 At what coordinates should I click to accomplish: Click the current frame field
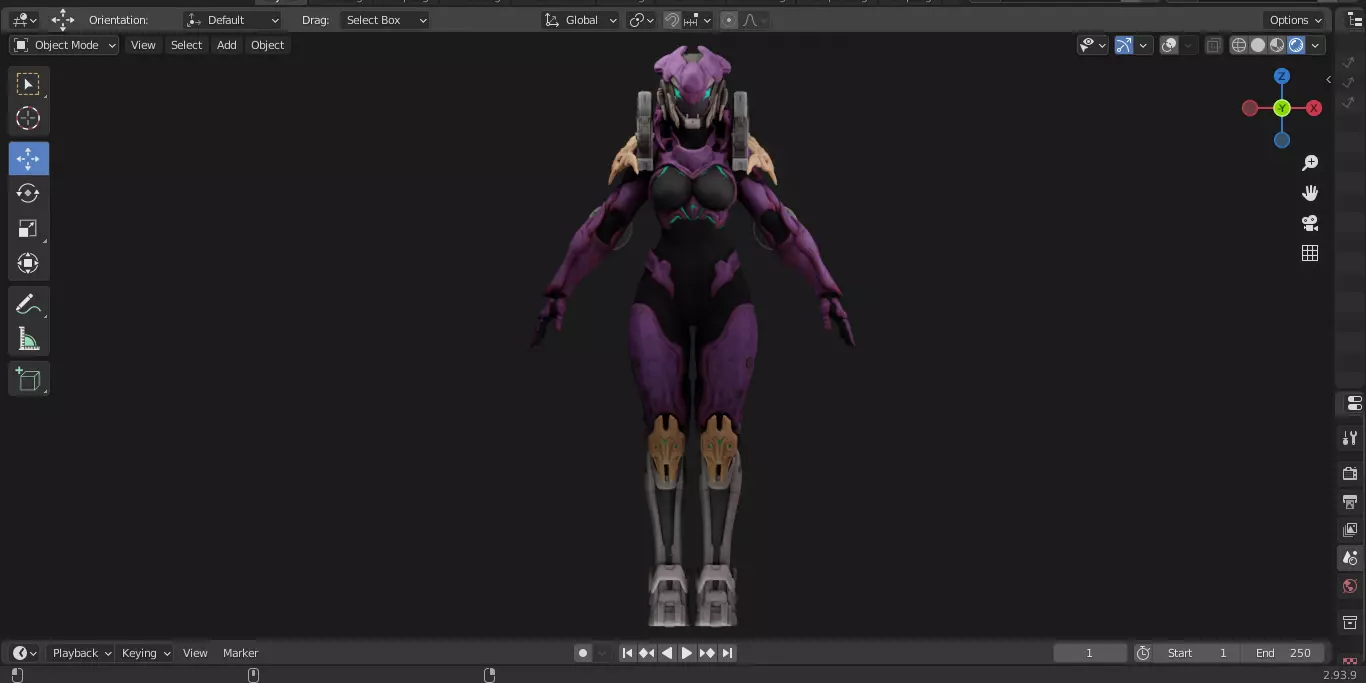point(1089,653)
